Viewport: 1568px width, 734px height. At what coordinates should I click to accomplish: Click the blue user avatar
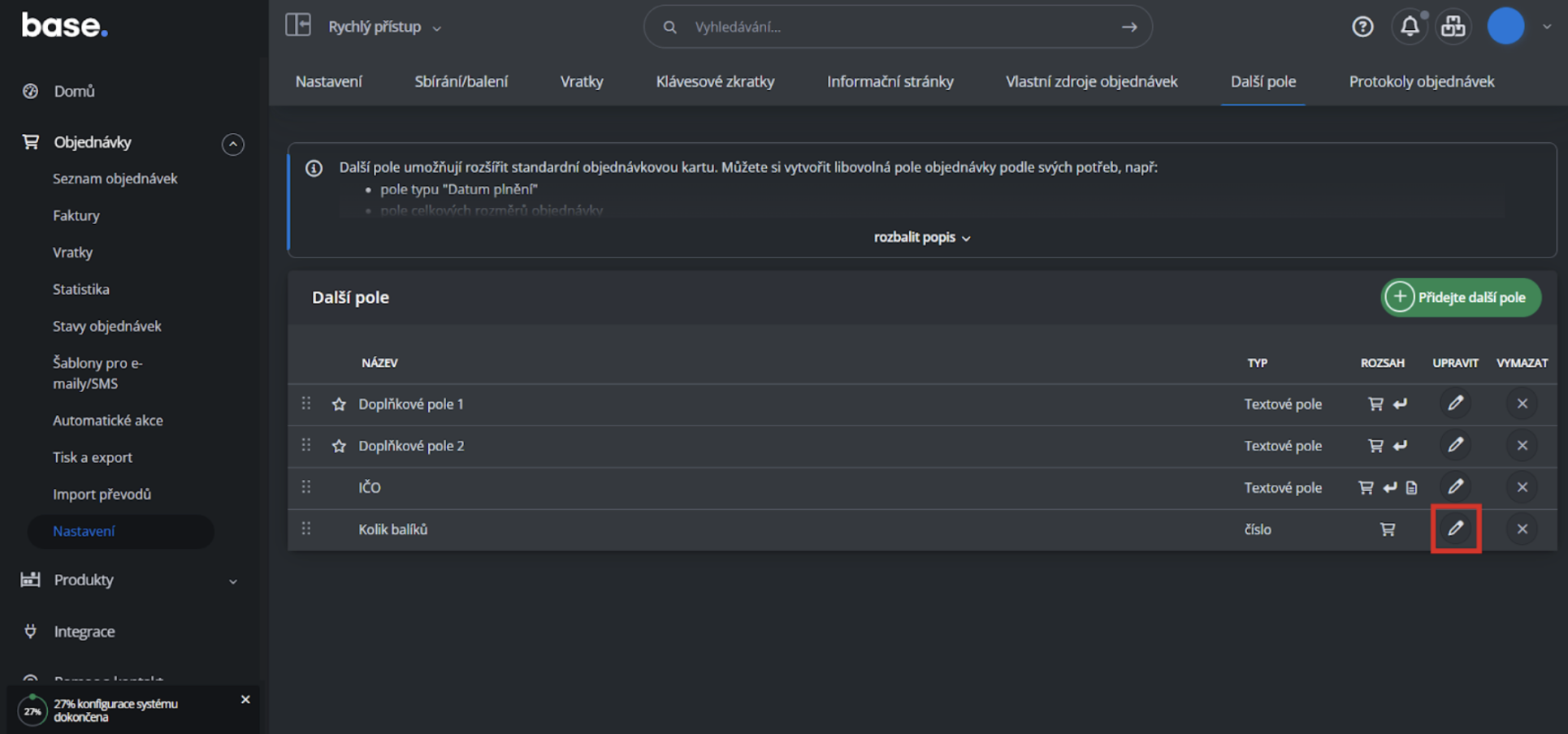tap(1505, 26)
